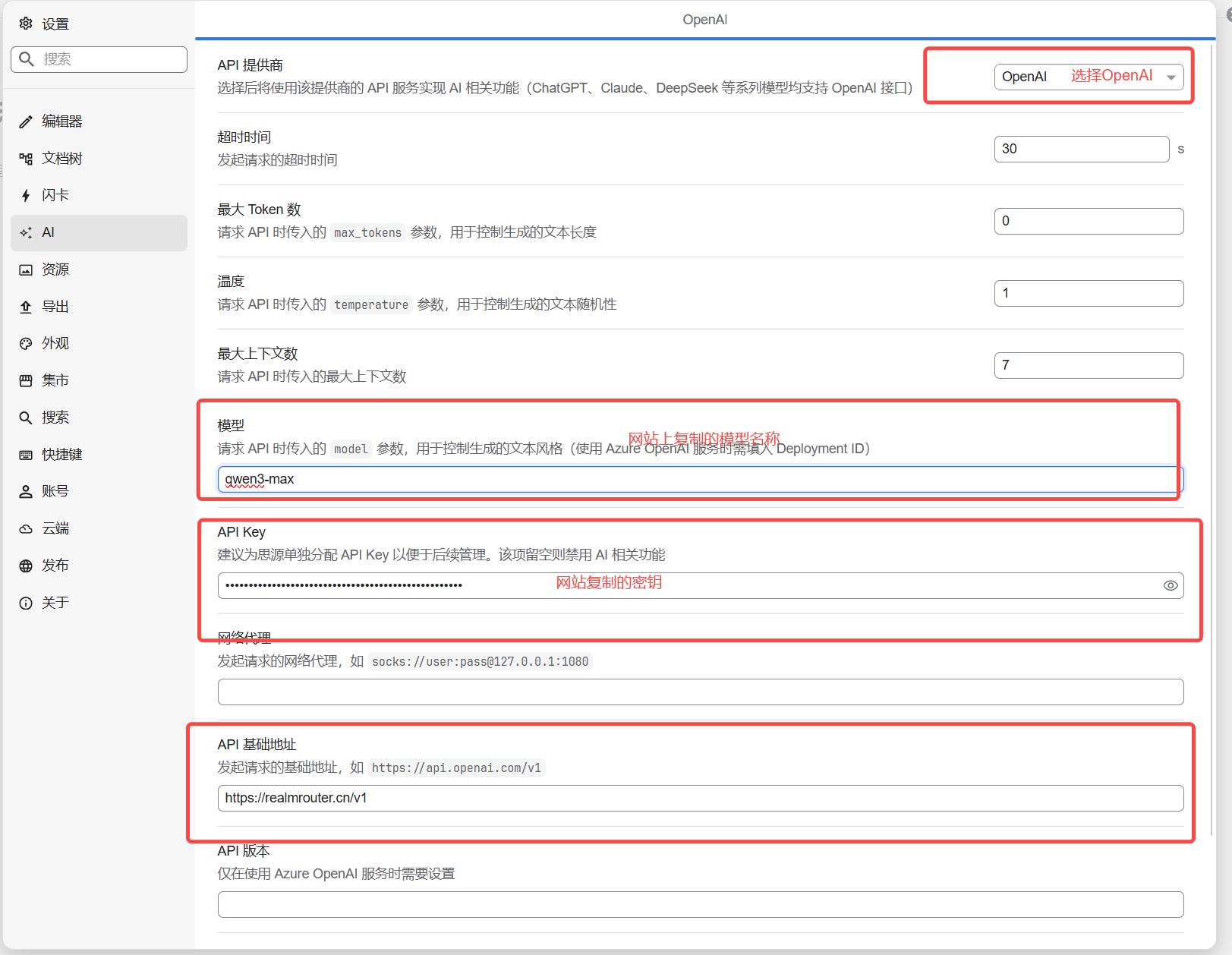
Task: Open the 关于 About section
Action: tap(25, 602)
